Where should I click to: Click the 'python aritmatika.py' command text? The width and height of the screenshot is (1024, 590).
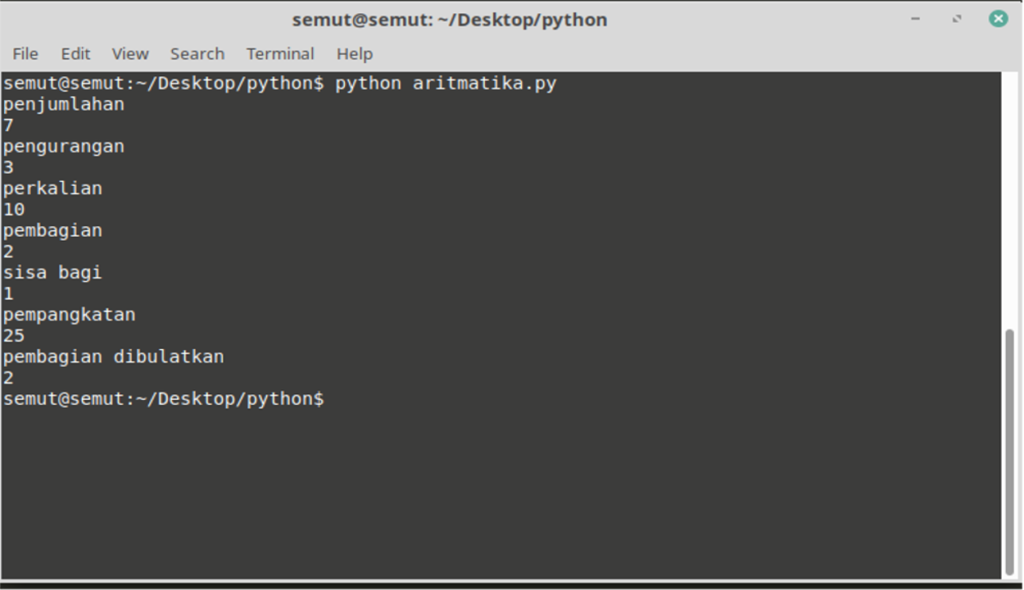445,84
